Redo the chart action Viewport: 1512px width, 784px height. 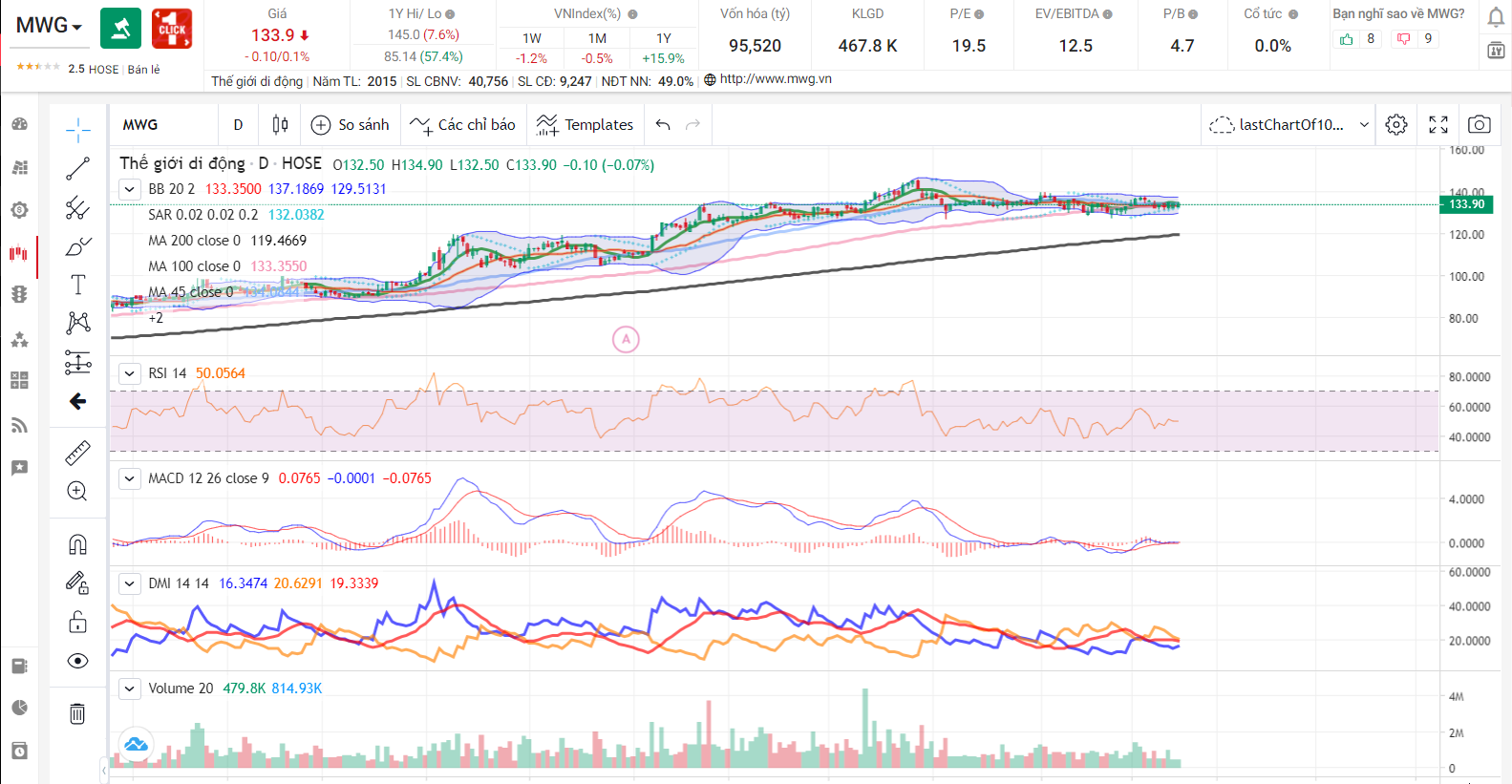coord(693,125)
